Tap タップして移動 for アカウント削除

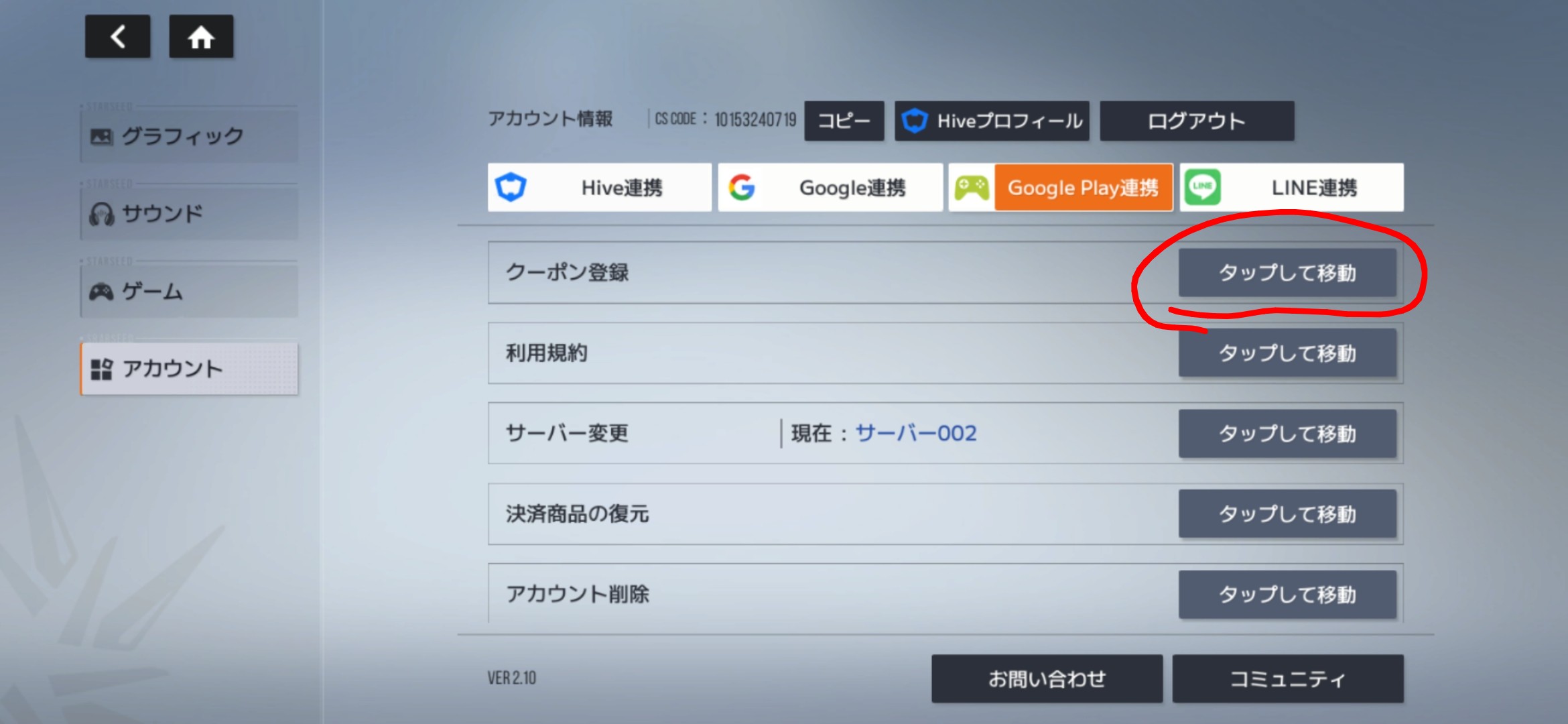click(1287, 595)
